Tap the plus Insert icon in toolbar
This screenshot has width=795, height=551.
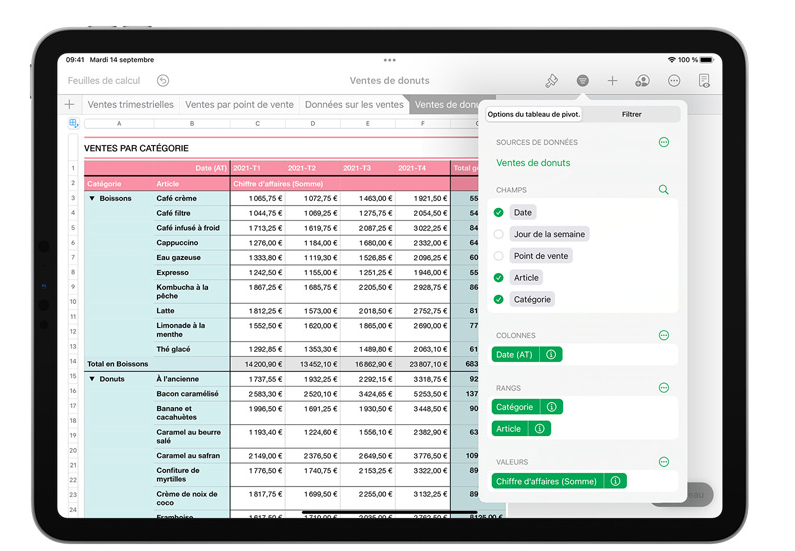(613, 80)
